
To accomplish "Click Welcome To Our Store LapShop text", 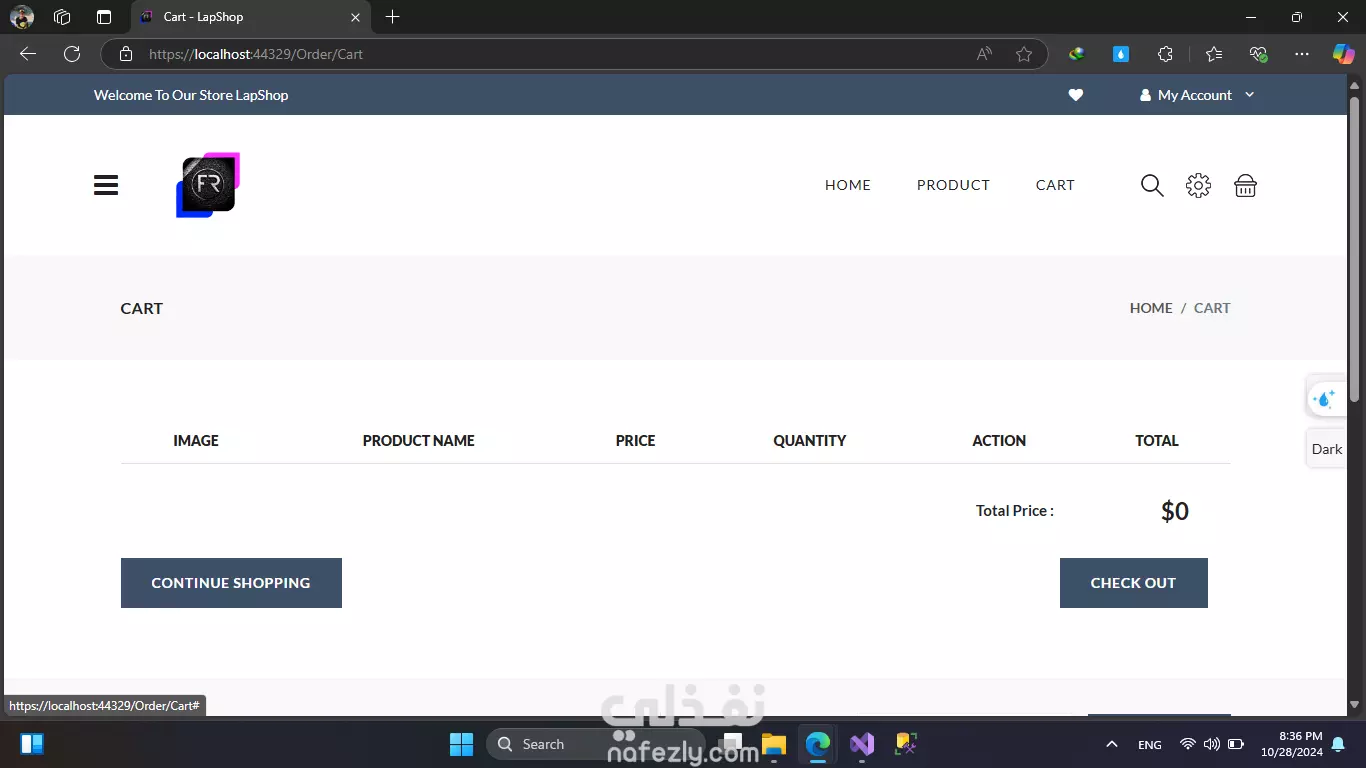I will click(x=191, y=95).
